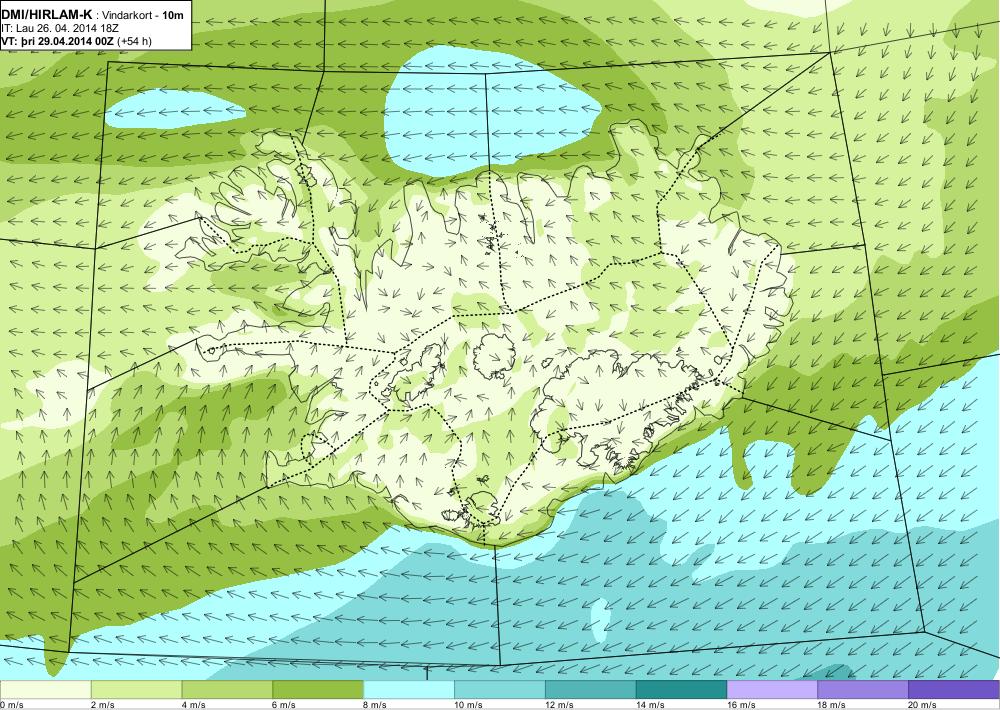Pick the dark green 6–8 m/s legend swatch

318,690
